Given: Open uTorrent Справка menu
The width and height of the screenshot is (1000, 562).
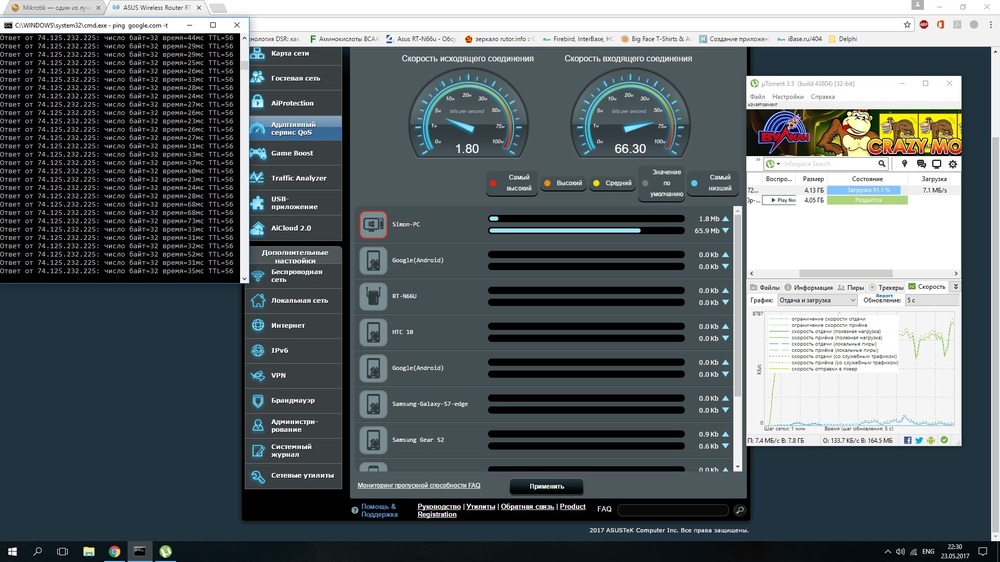Looking at the screenshot, I should [823, 97].
